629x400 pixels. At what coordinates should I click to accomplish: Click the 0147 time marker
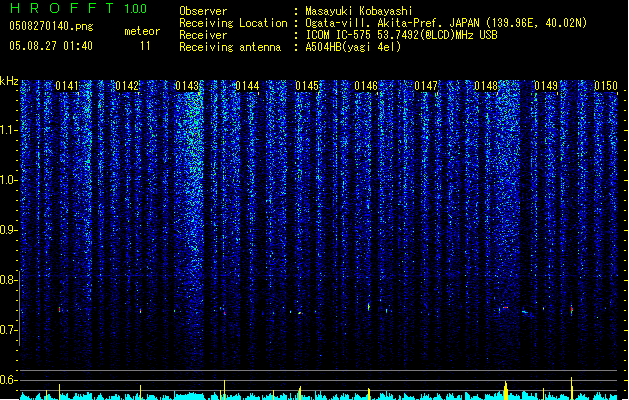click(426, 86)
